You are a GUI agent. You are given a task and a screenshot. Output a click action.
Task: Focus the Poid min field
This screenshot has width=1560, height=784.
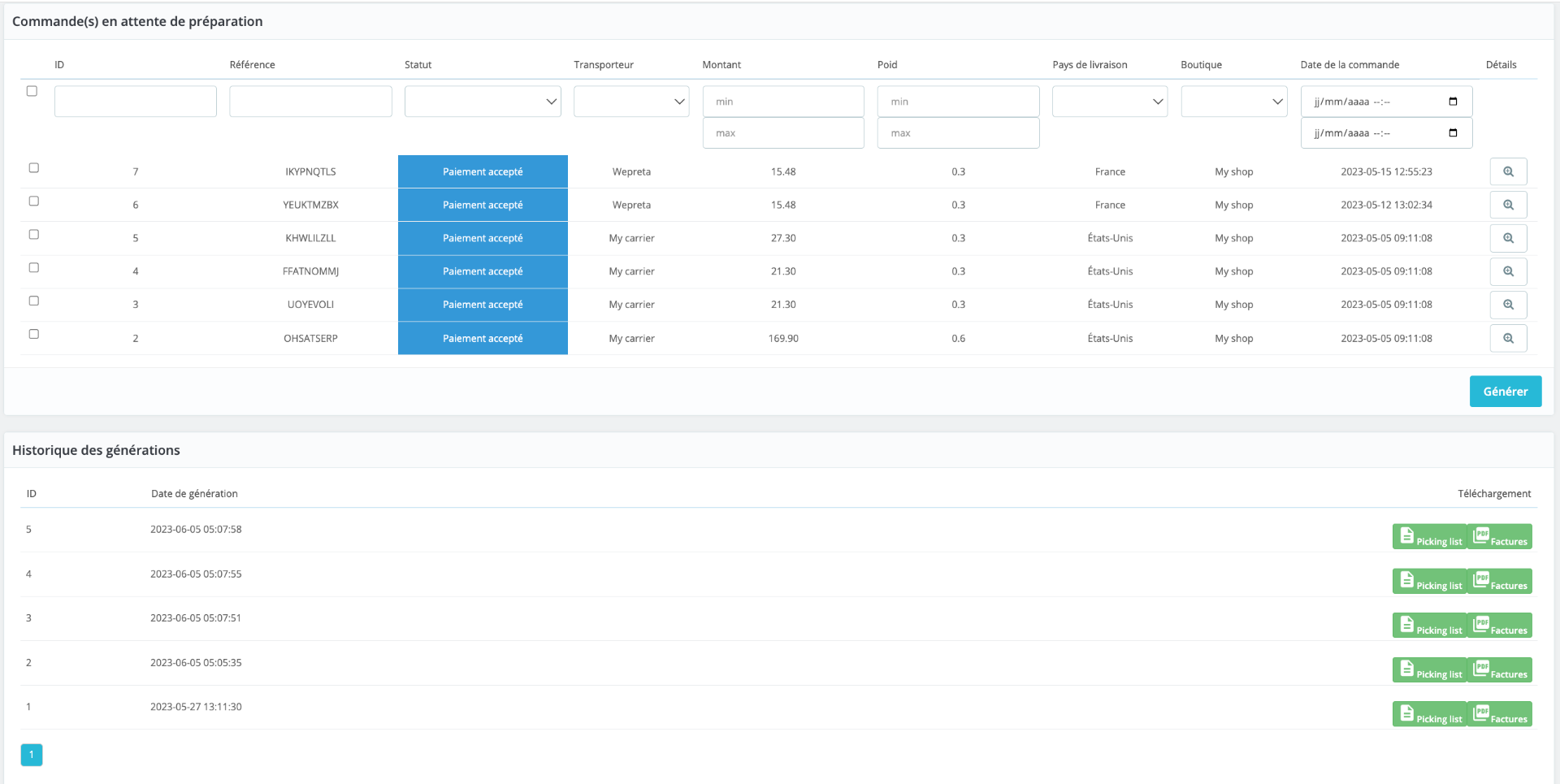click(959, 102)
